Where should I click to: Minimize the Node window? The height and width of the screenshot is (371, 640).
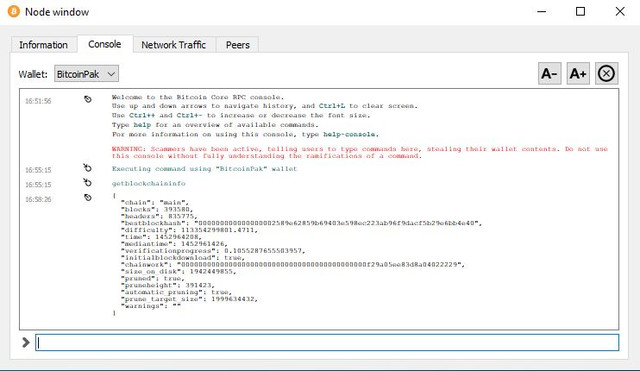542,11
